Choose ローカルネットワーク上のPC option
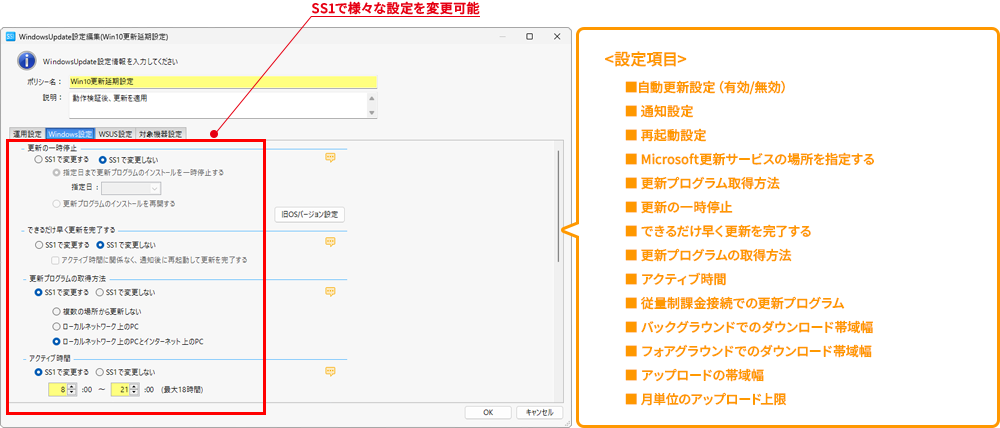This screenshot has width=1000, height=428. click(94, 326)
